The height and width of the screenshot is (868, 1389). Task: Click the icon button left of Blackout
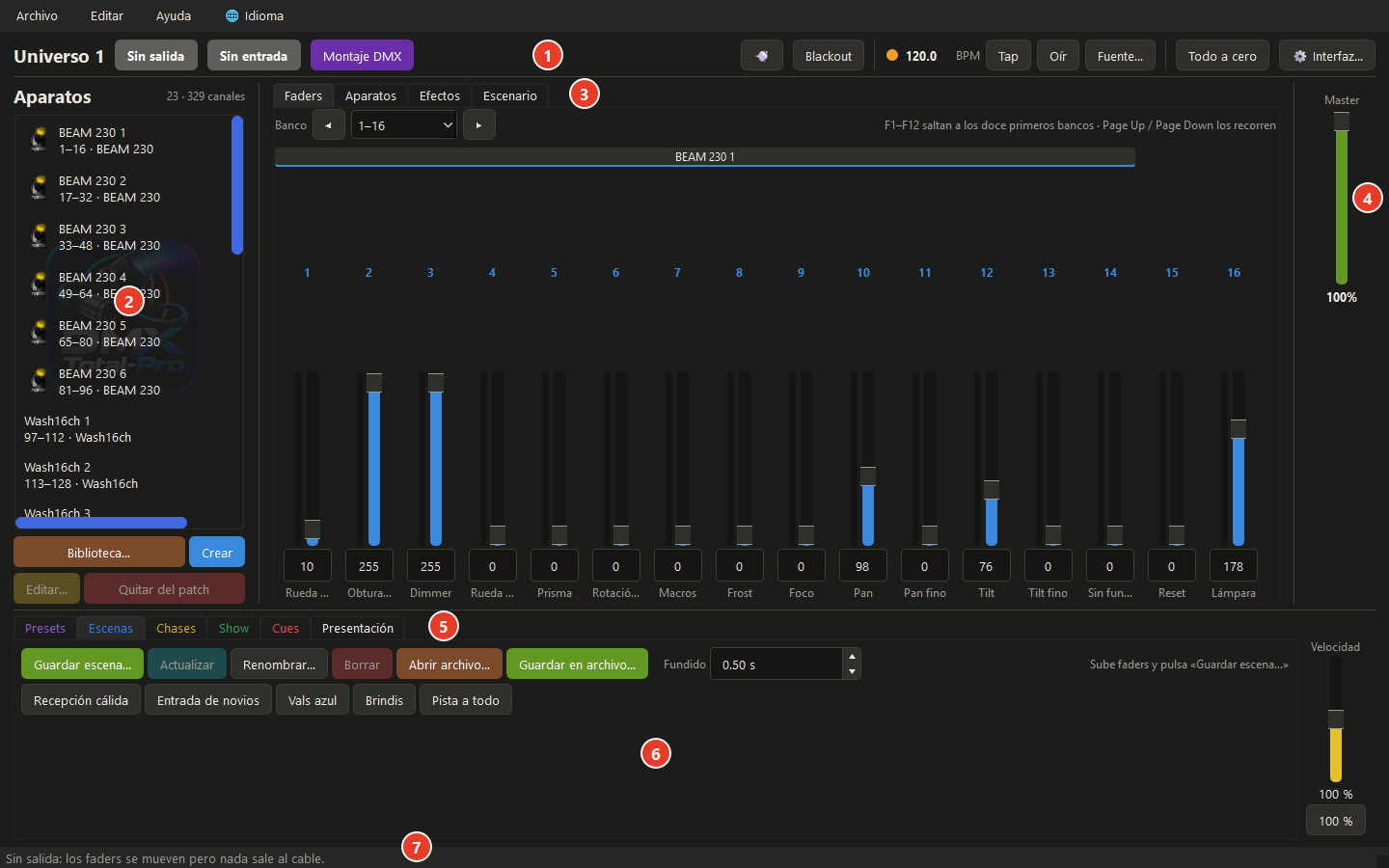tap(762, 56)
